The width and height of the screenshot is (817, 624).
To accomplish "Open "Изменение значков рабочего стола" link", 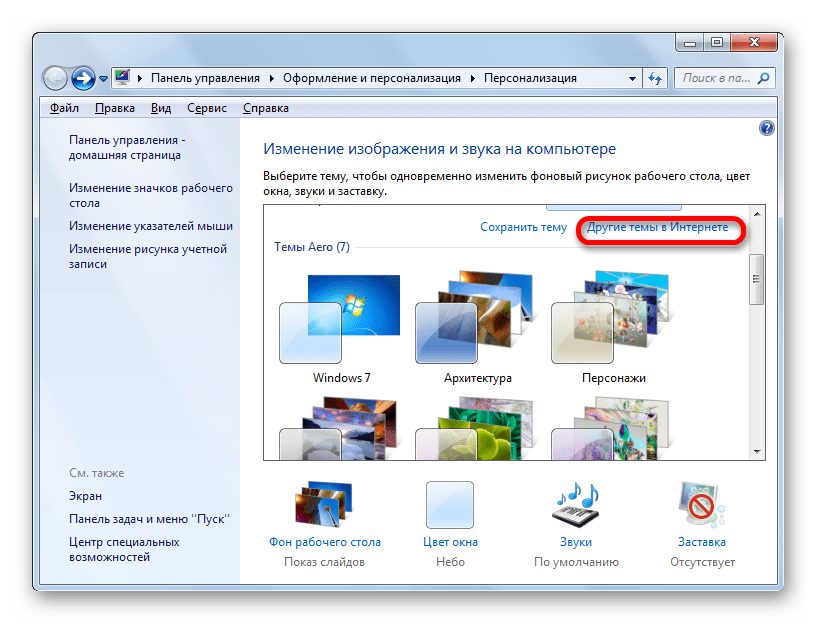I will [x=151, y=195].
